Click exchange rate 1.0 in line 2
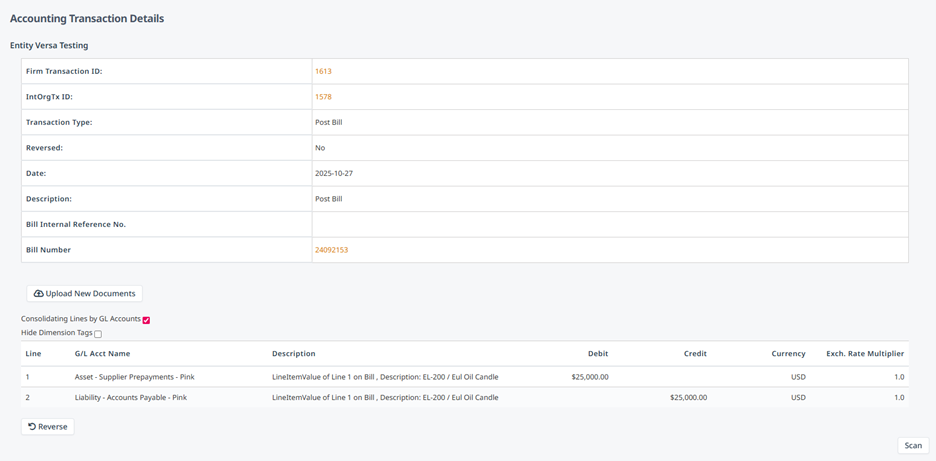This screenshot has height=461, width=936. 899,398
